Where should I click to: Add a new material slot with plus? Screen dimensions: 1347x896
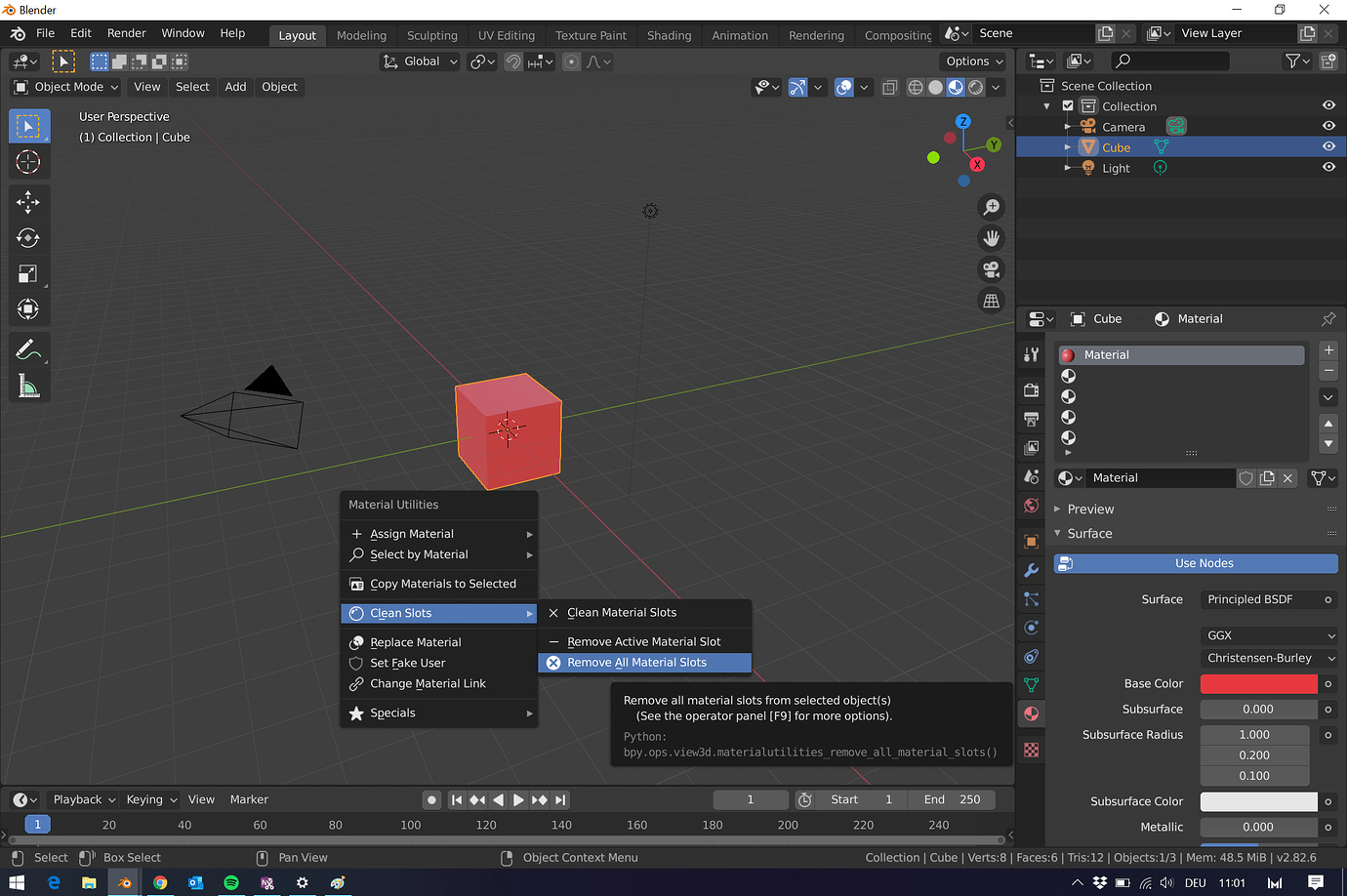click(x=1328, y=350)
